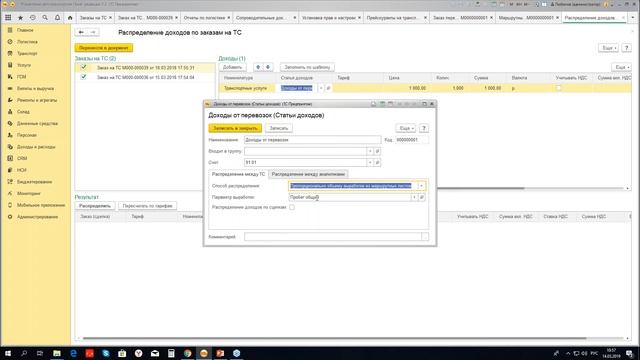Go to the Home page icon
The image size is (640, 360).
(x=70, y=18)
